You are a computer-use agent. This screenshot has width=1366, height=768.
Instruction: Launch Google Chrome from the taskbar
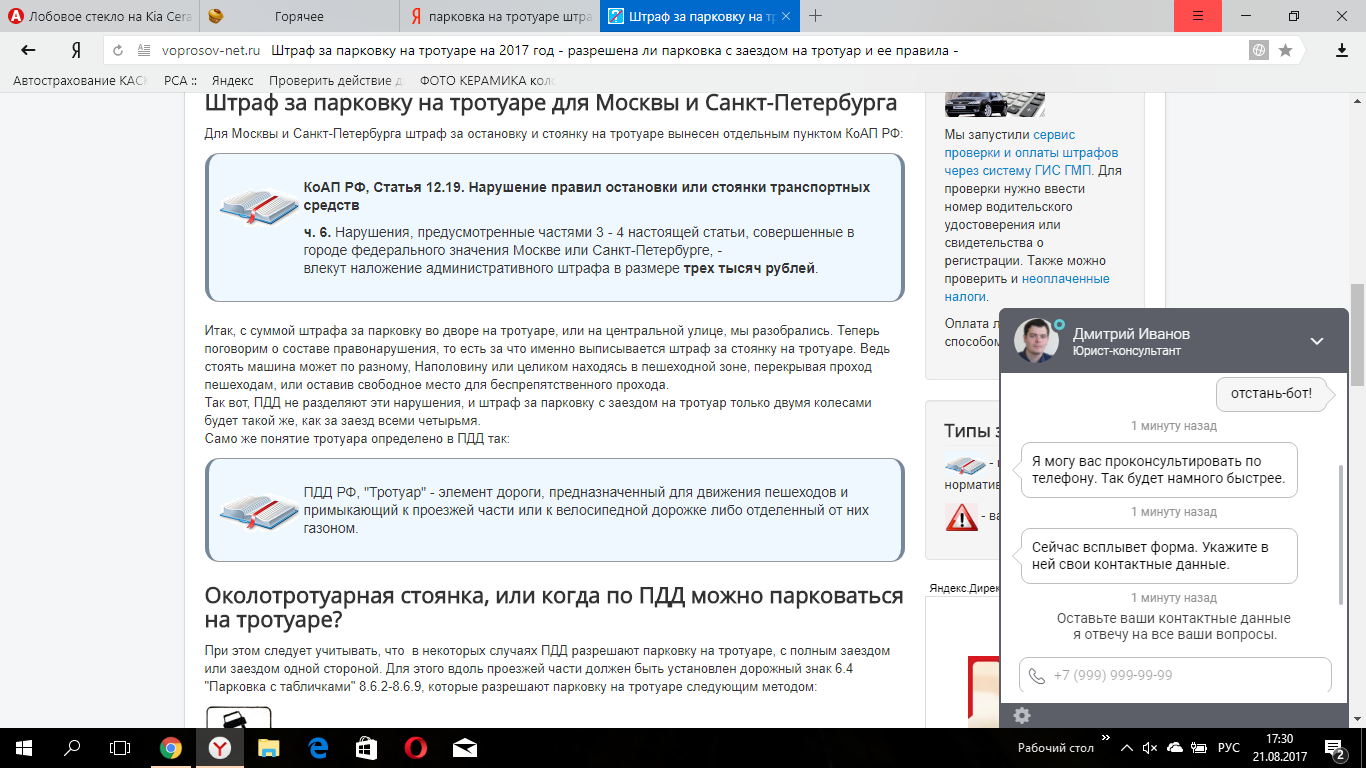(171, 747)
